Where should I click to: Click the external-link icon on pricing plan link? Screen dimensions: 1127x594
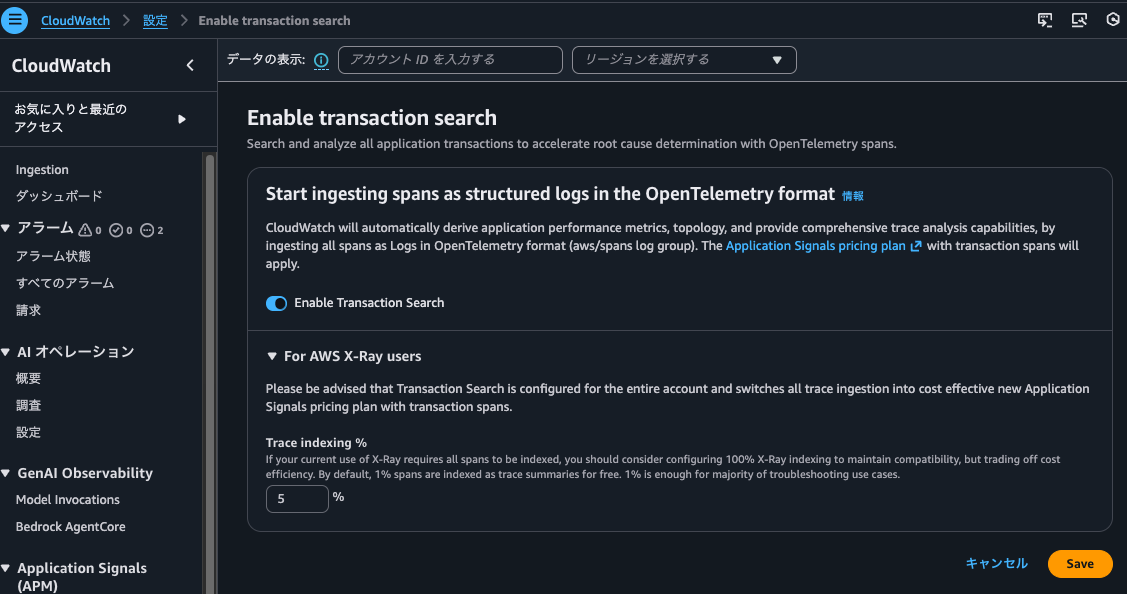click(915, 245)
